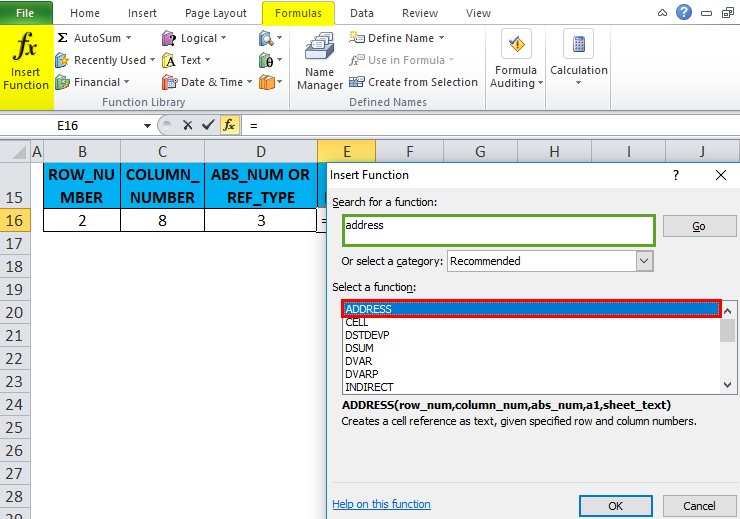Click the Search for a function field
The height and width of the screenshot is (519, 740).
499,231
